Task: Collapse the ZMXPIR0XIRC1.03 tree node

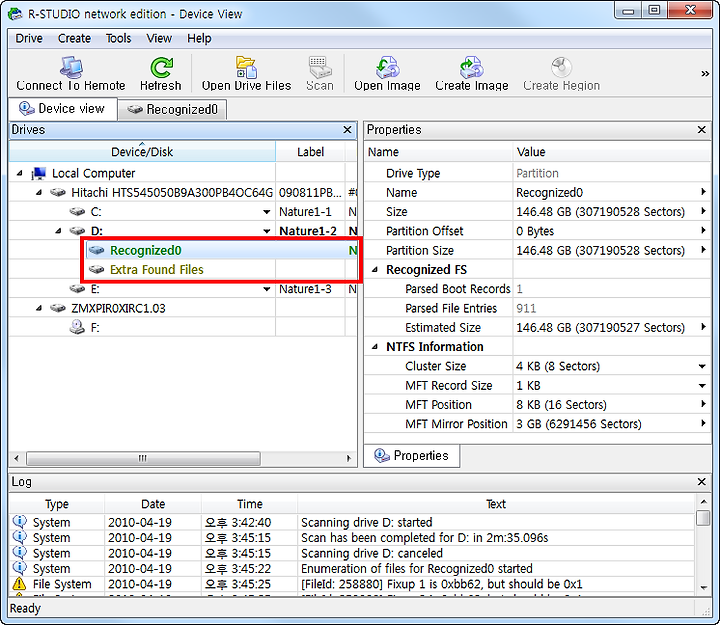Action: [x=39, y=308]
